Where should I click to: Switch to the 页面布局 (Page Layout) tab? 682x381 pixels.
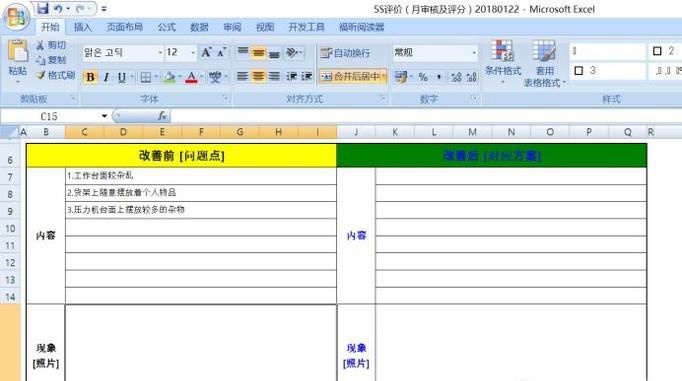(x=124, y=27)
